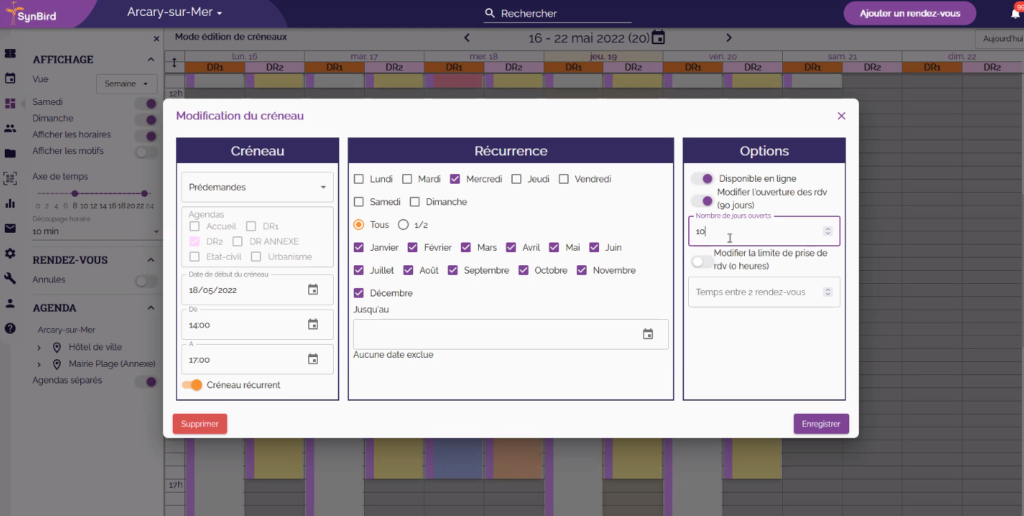
Task: Check the Lundi recurrence checkbox
Action: click(359, 180)
